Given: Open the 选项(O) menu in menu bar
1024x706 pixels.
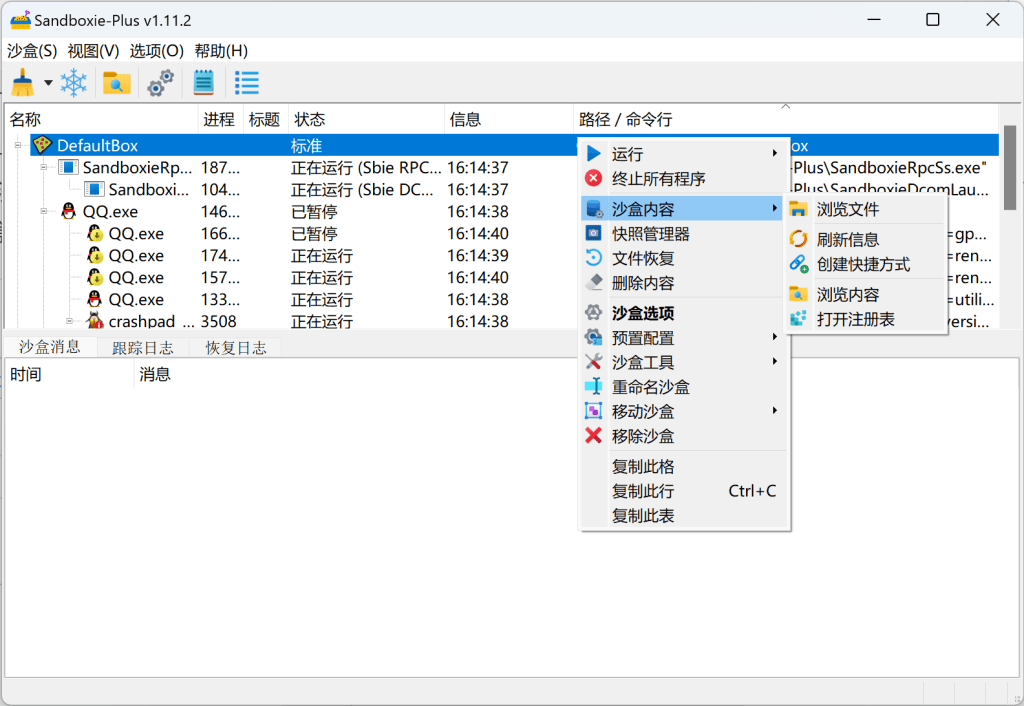Looking at the screenshot, I should (157, 51).
